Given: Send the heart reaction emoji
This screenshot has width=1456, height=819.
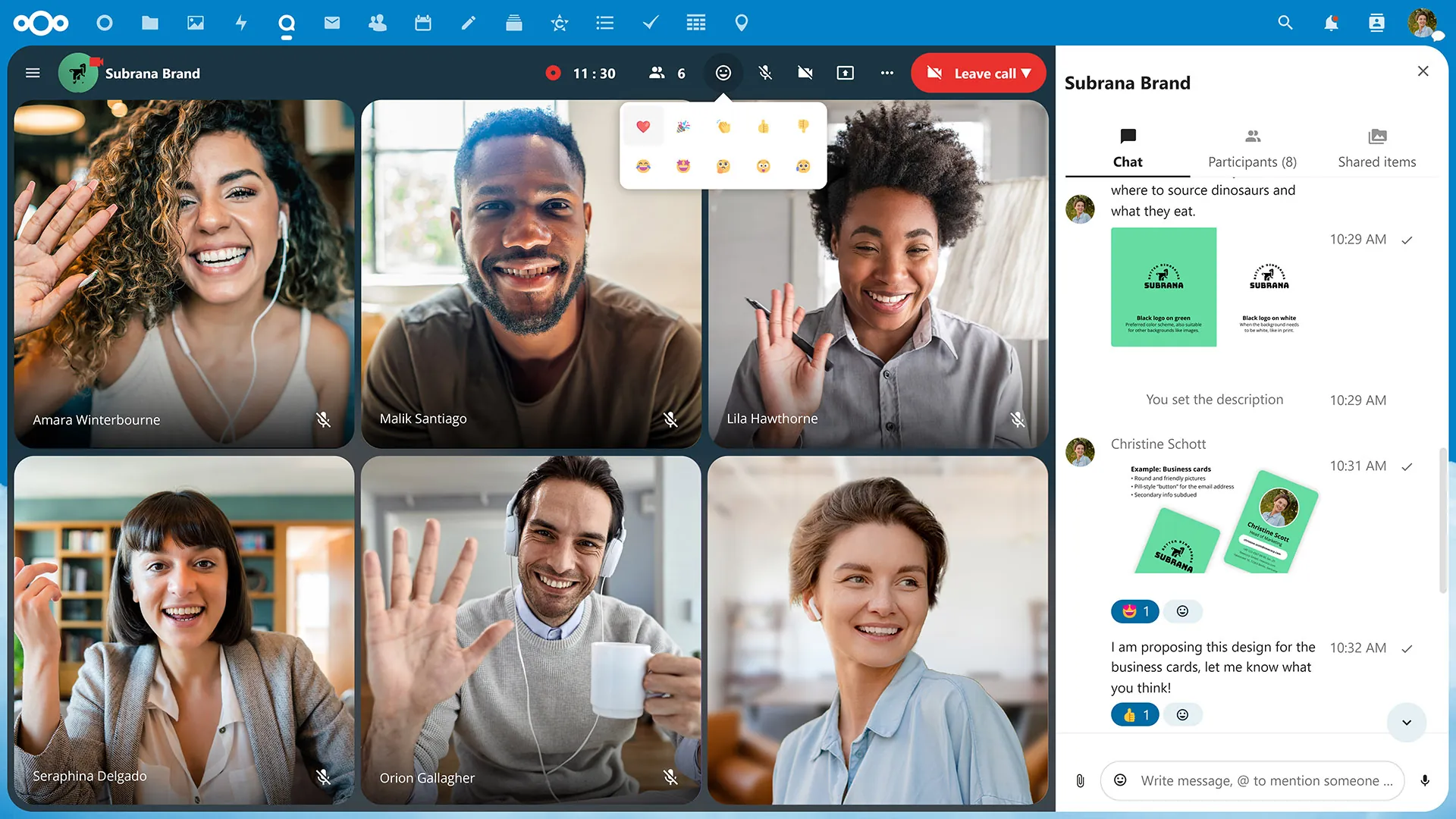Looking at the screenshot, I should (643, 126).
